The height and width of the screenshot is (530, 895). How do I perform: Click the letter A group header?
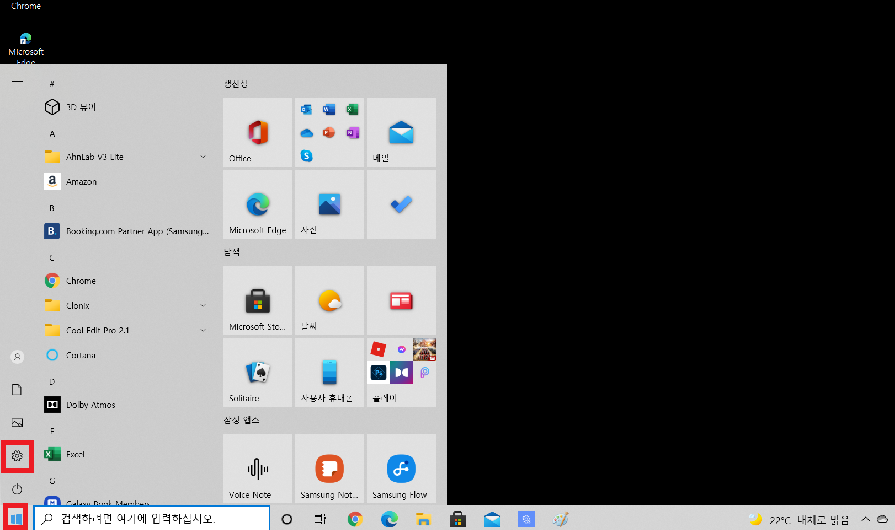[52, 133]
